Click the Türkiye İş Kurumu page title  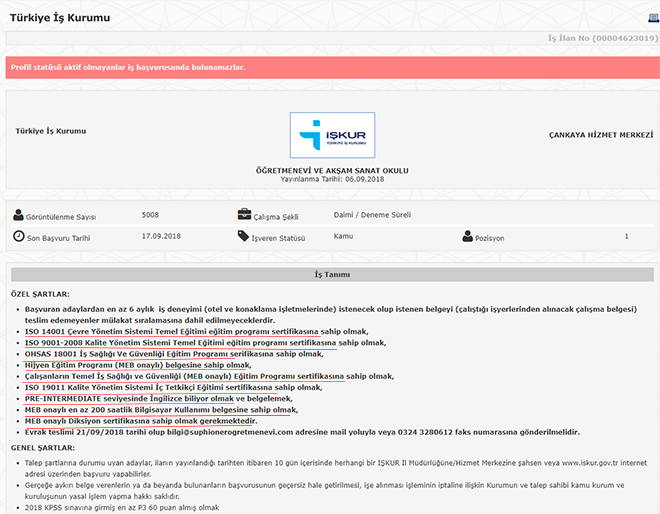tap(60, 18)
